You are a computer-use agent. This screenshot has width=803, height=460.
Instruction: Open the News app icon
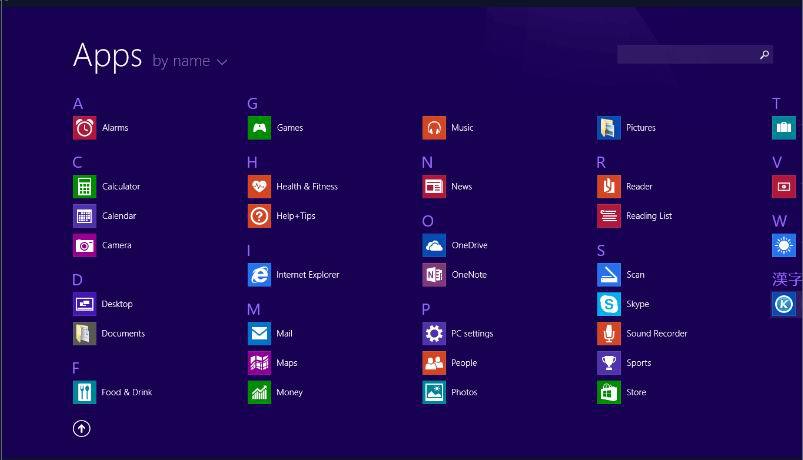coord(434,187)
